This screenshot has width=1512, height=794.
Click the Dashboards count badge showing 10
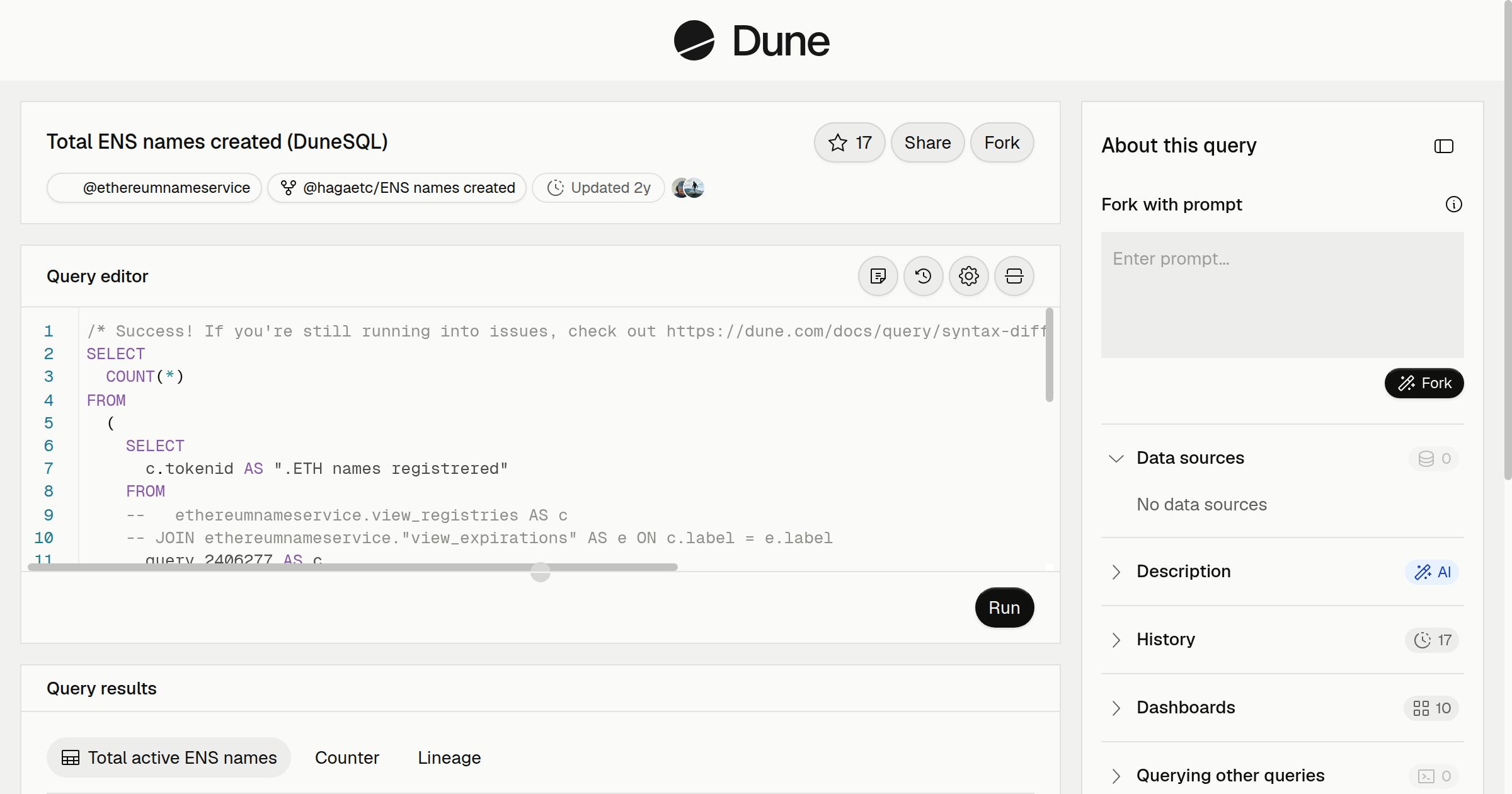pyautogui.click(x=1431, y=708)
